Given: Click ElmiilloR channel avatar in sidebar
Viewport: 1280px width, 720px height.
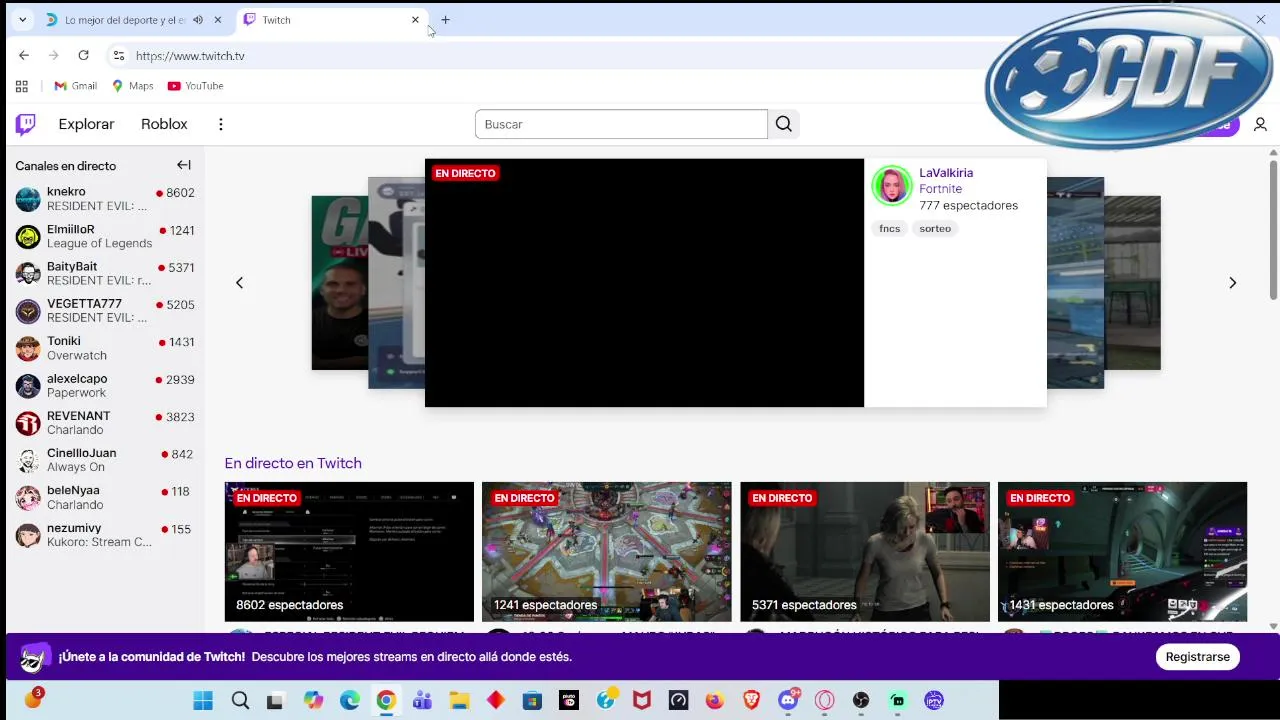Looking at the screenshot, I should pos(28,236).
